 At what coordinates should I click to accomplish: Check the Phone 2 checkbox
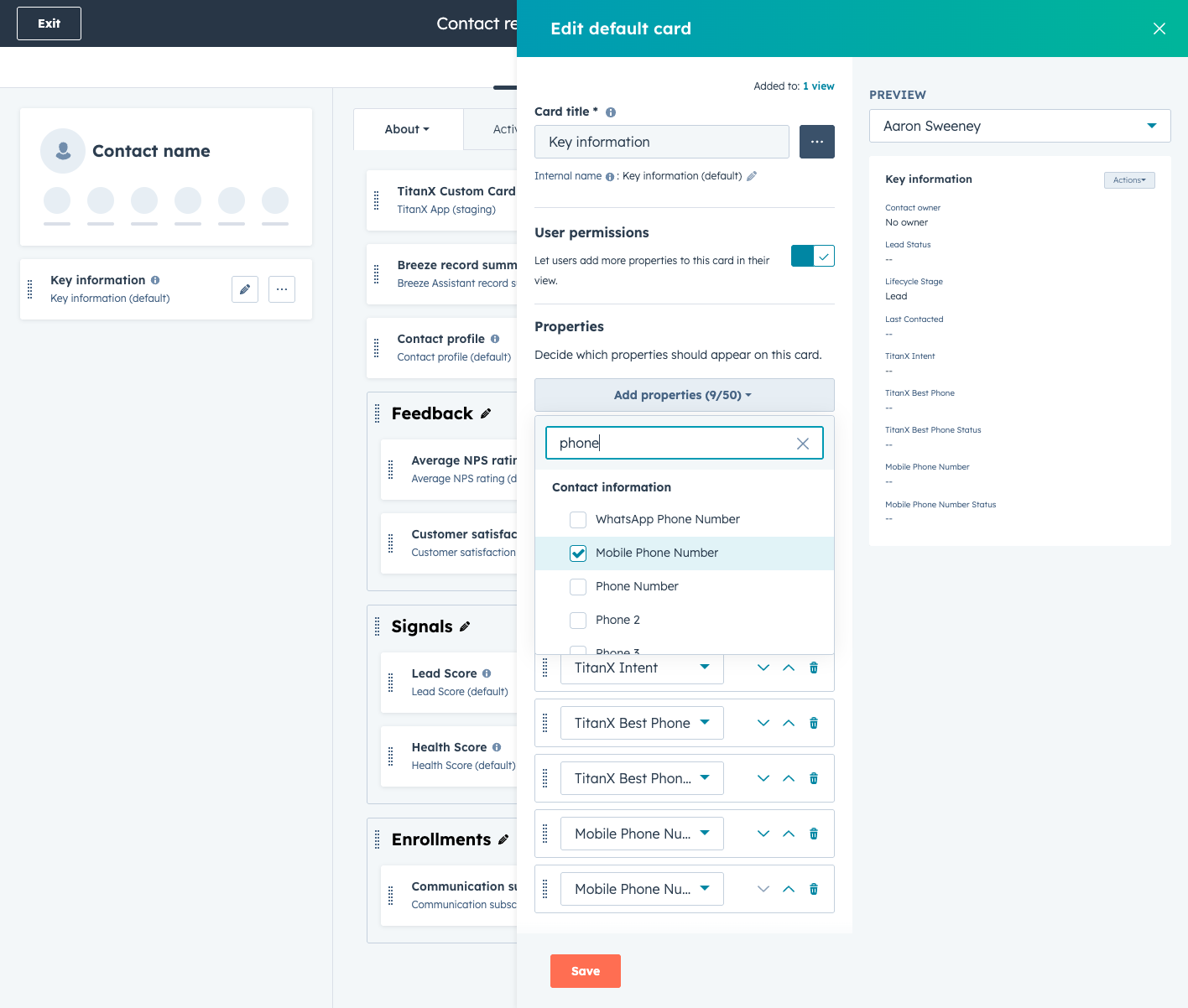point(578,621)
